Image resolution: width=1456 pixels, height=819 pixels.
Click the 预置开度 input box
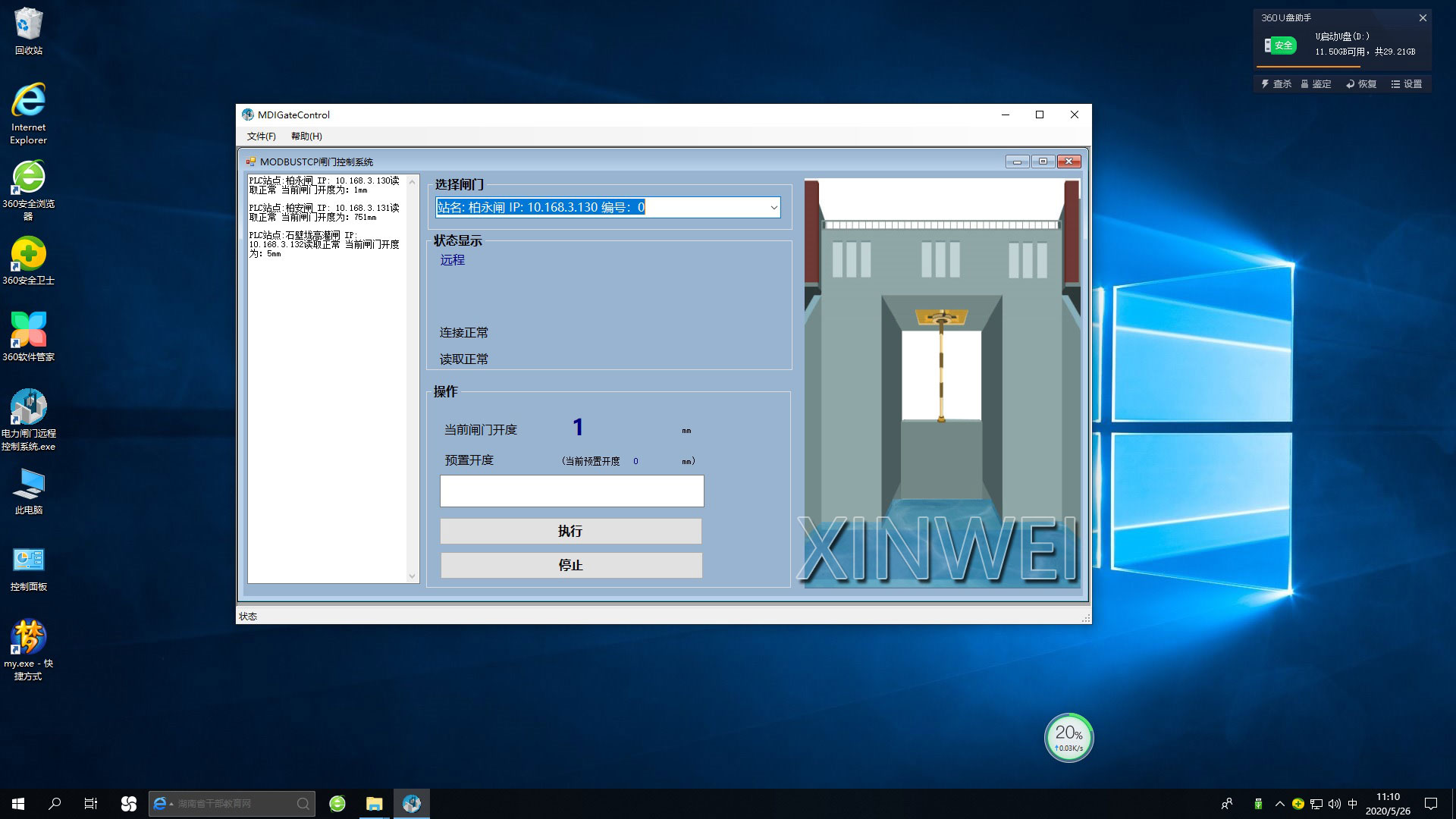(572, 491)
